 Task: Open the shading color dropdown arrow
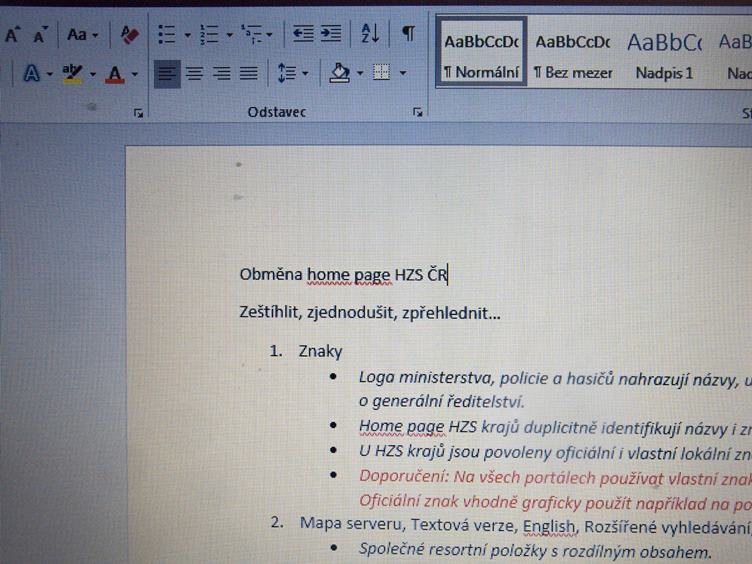360,73
